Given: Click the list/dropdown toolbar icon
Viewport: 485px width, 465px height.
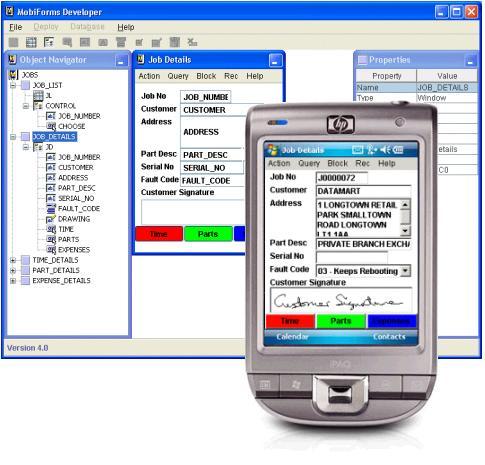Looking at the screenshot, I should 121,42.
